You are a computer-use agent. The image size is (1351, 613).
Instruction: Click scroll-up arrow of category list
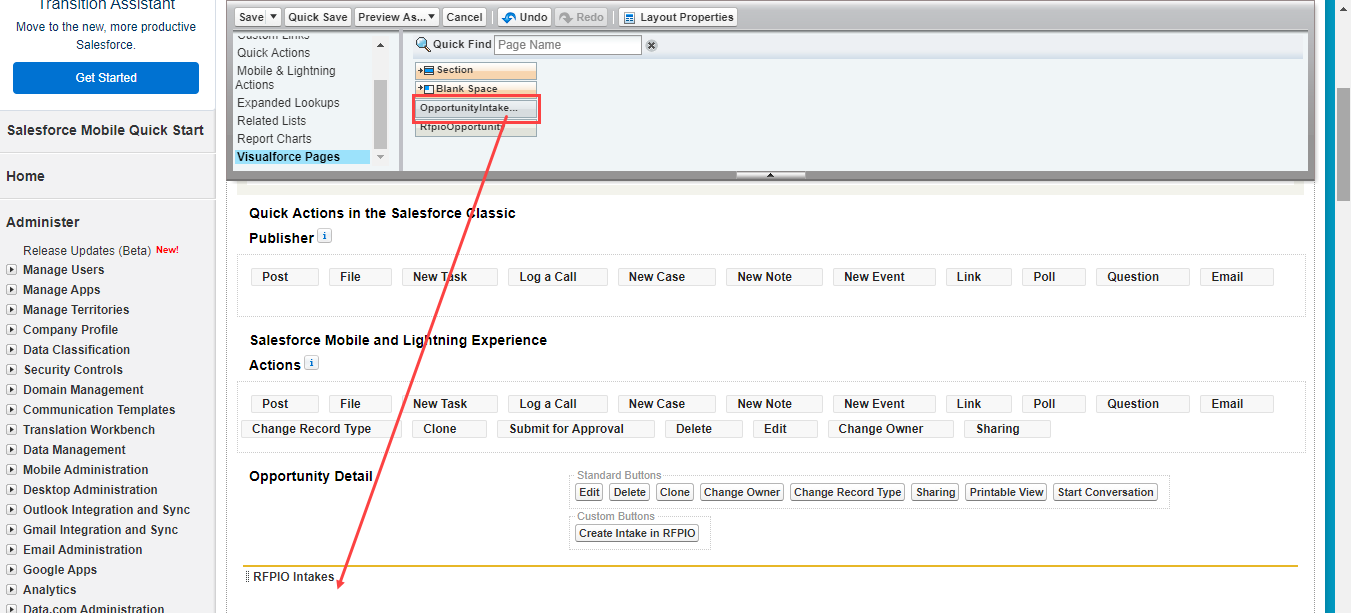click(380, 45)
